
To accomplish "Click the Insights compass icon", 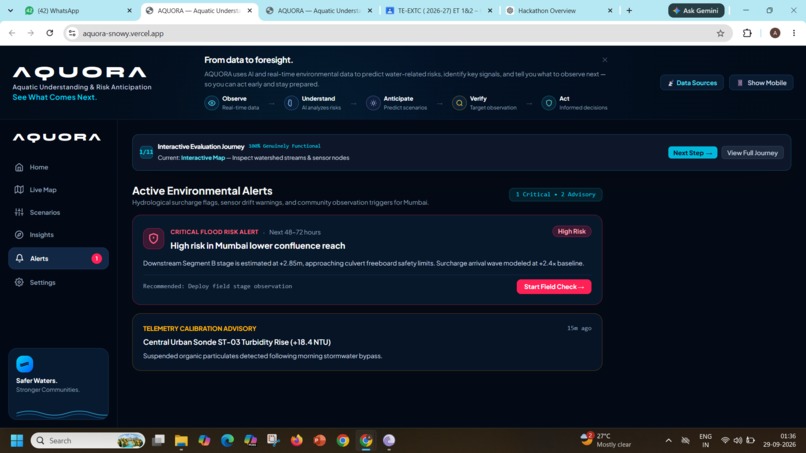I will 19,234.
